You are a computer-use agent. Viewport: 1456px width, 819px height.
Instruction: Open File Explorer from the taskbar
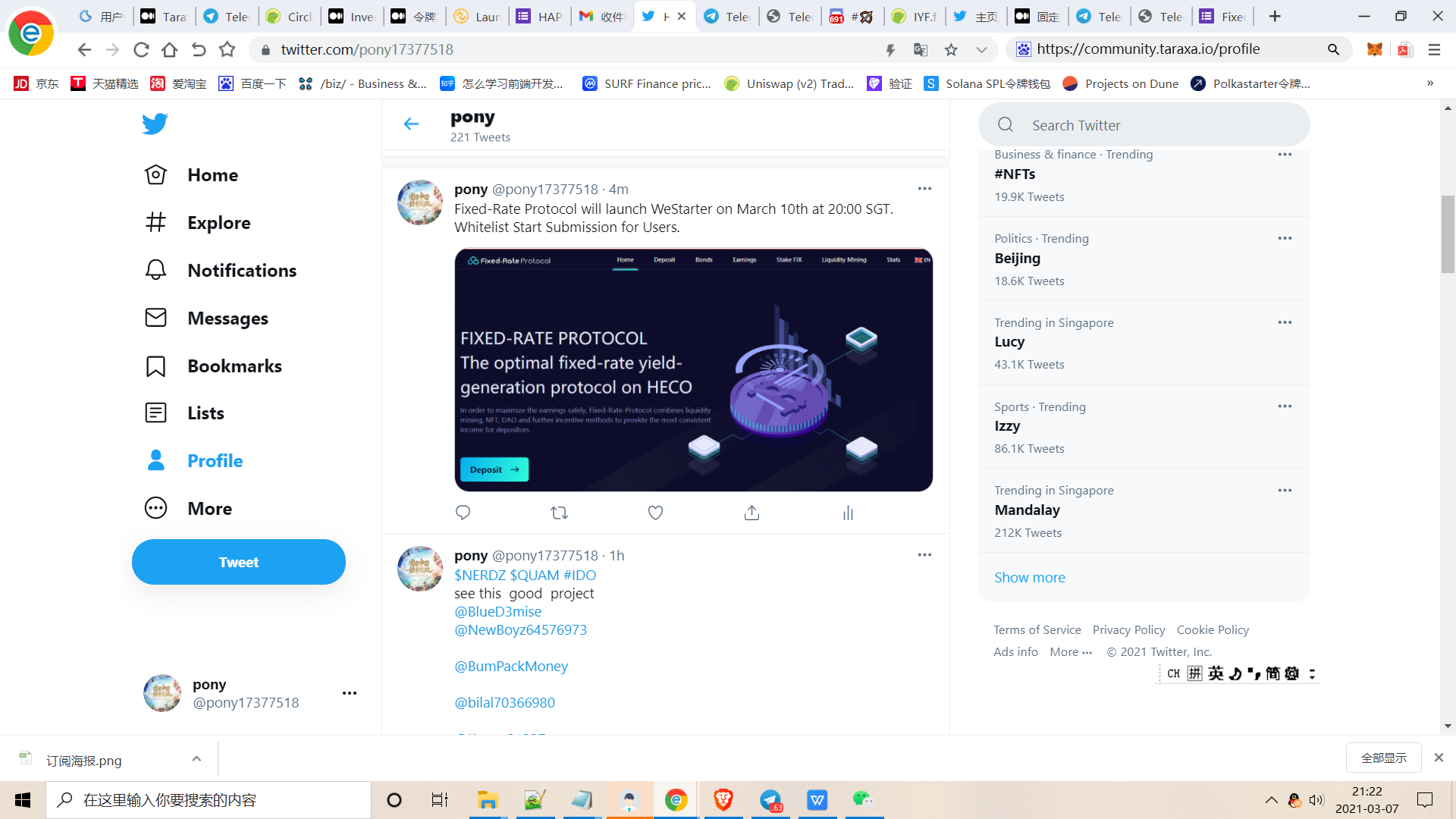pyautogui.click(x=487, y=800)
